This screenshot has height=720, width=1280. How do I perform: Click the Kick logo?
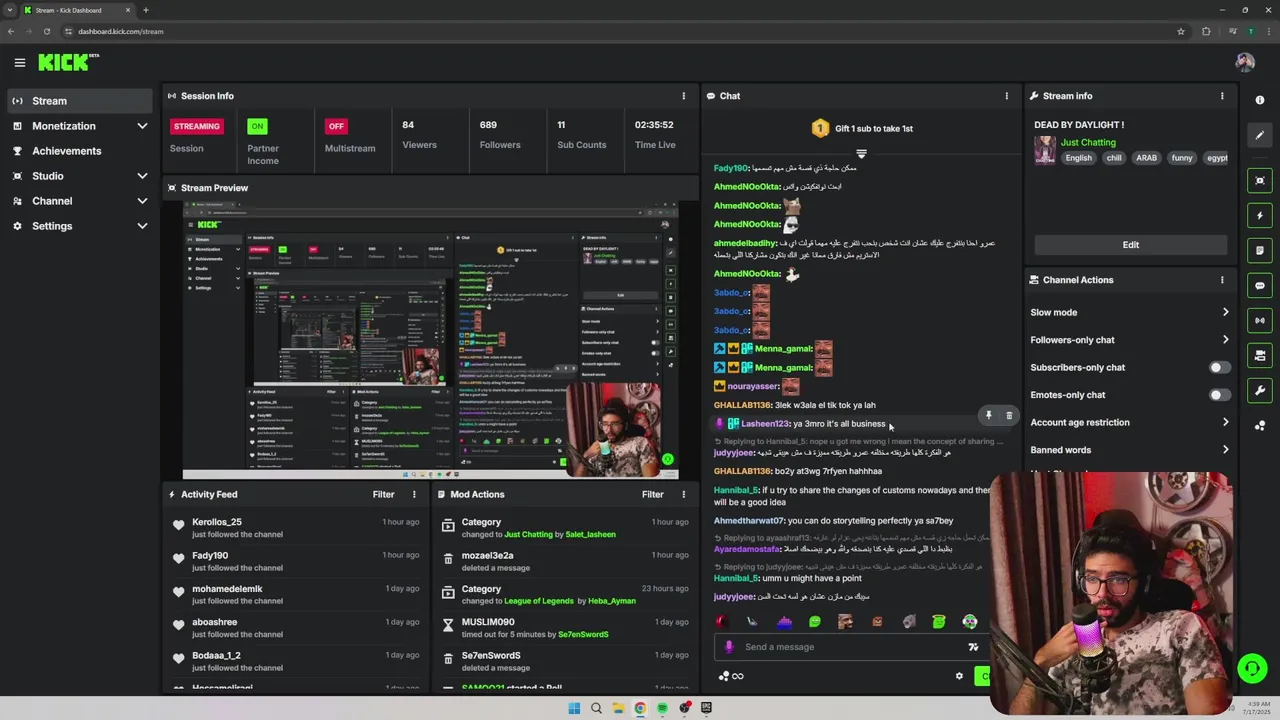tap(68, 62)
